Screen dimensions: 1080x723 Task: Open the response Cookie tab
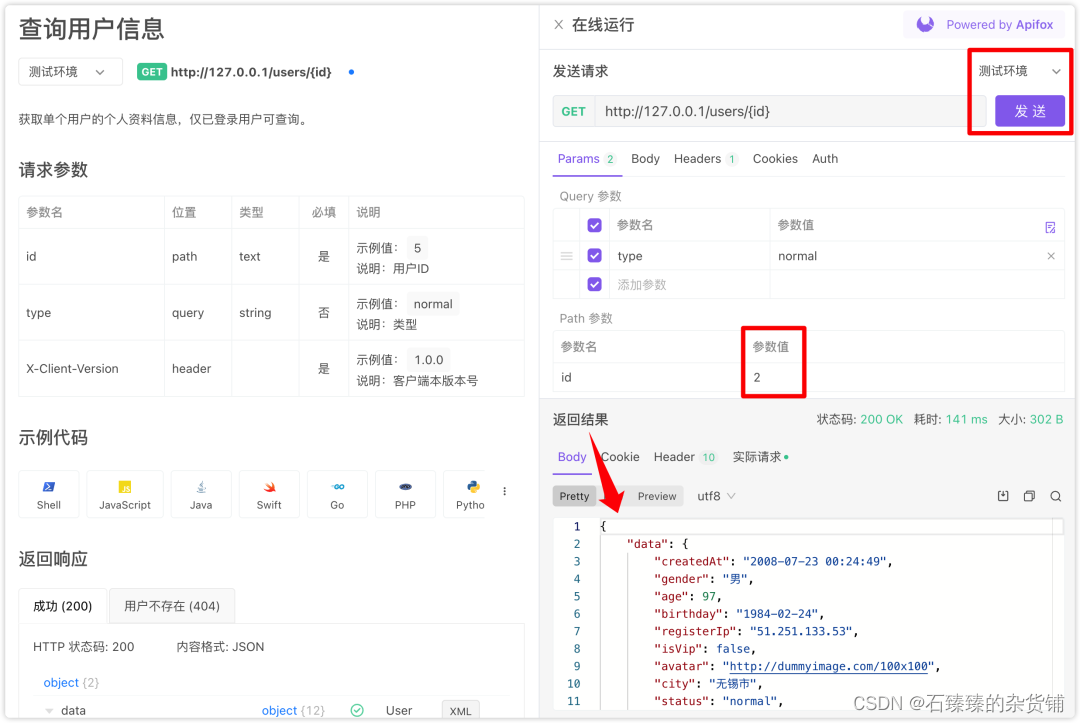coord(620,457)
